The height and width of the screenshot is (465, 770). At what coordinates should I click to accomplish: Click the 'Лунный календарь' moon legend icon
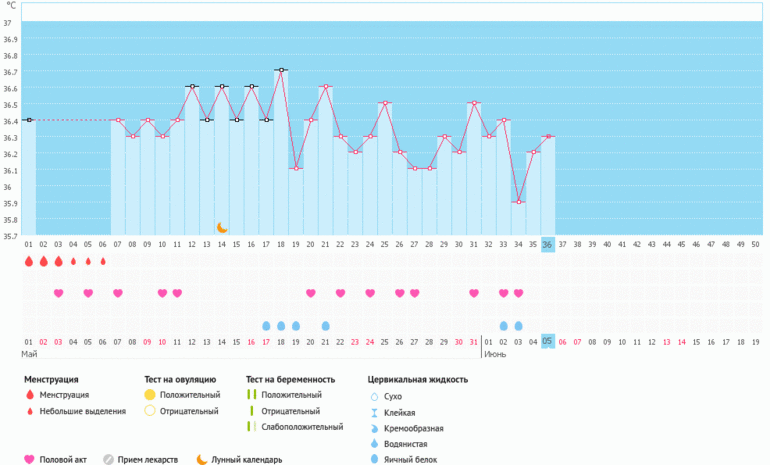click(202, 459)
